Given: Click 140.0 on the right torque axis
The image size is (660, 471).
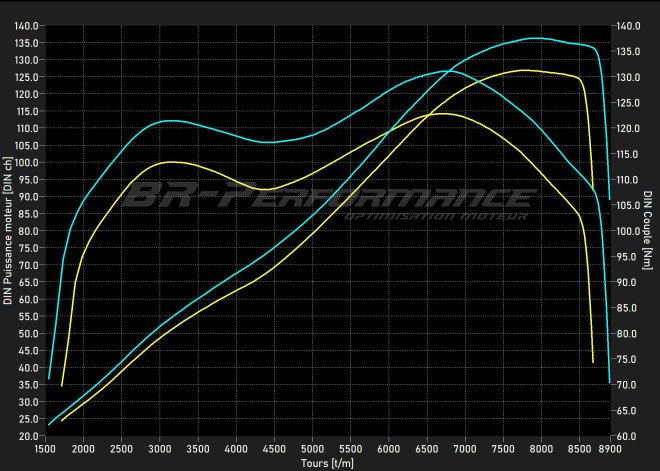Looking at the screenshot, I should click(x=630, y=26).
